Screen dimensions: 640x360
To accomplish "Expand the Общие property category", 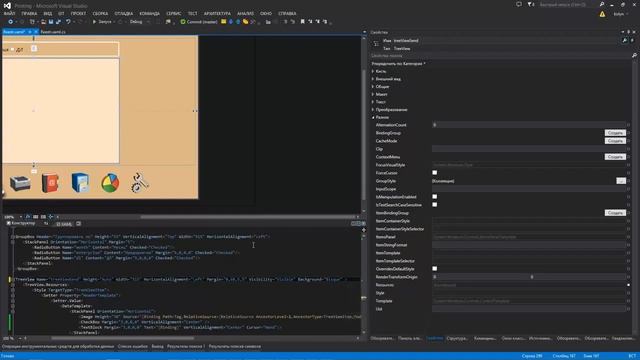I will [x=373, y=87].
